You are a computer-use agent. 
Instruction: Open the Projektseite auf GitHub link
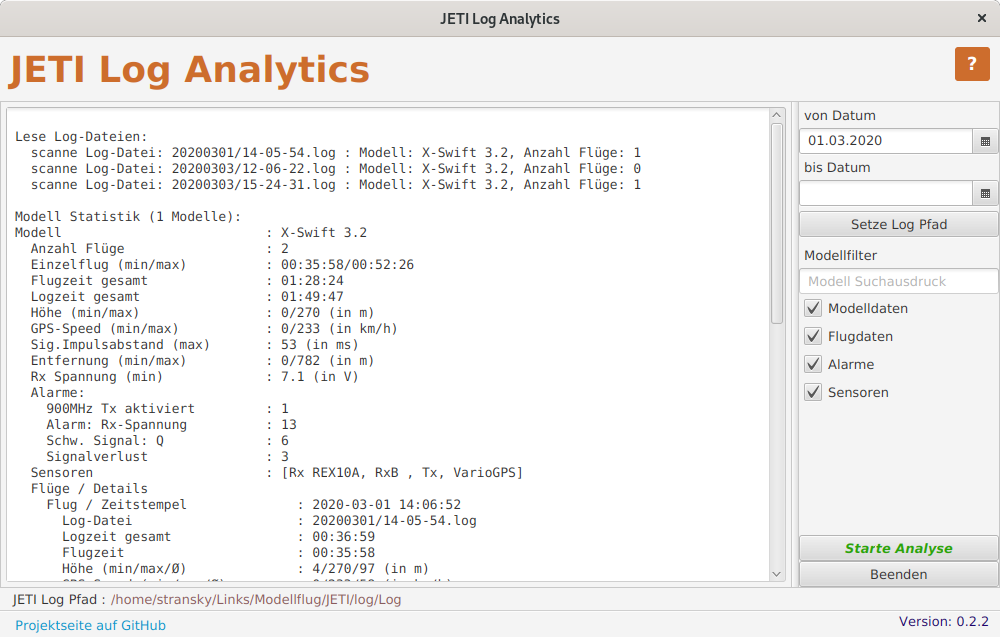(91, 626)
